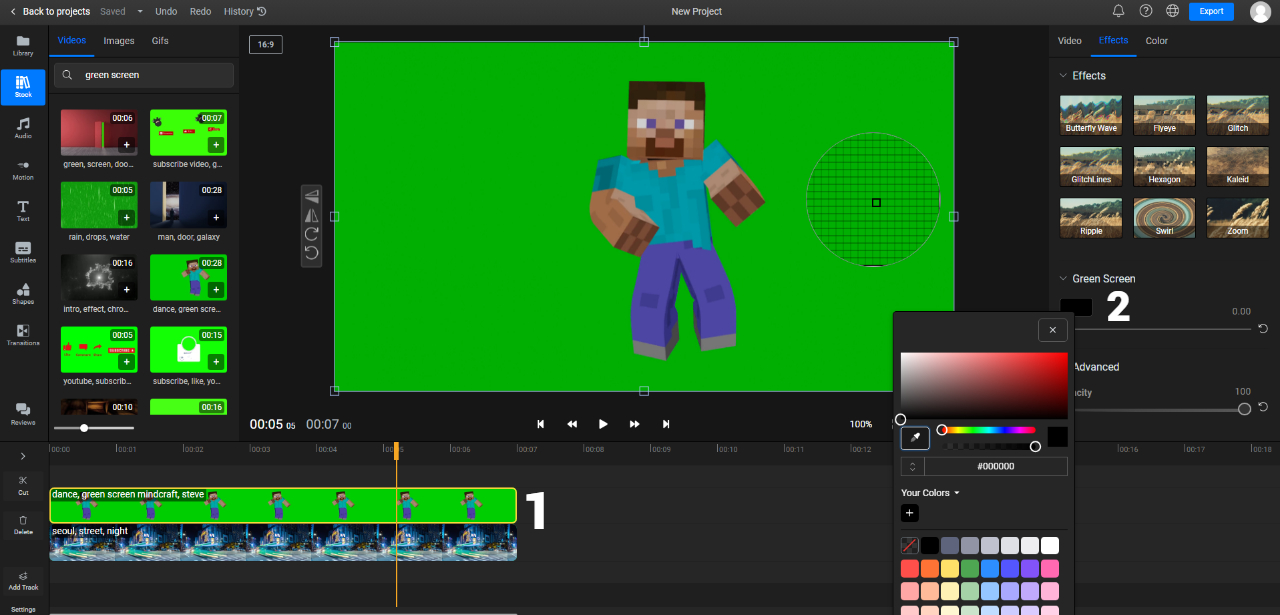Switch to the Images tab
Viewport: 1280px width, 615px height.
(x=119, y=41)
